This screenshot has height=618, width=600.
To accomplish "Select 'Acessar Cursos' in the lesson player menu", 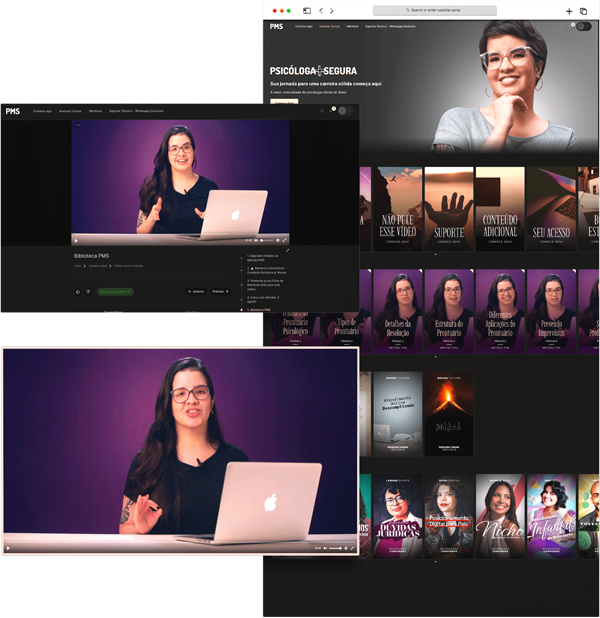I will pyautogui.click(x=70, y=111).
